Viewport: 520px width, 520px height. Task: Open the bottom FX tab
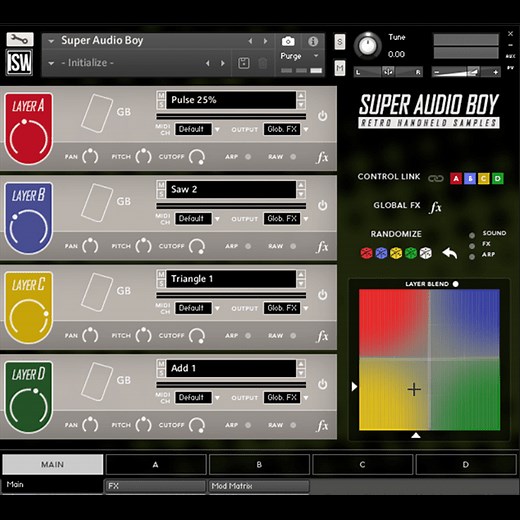tap(155, 486)
